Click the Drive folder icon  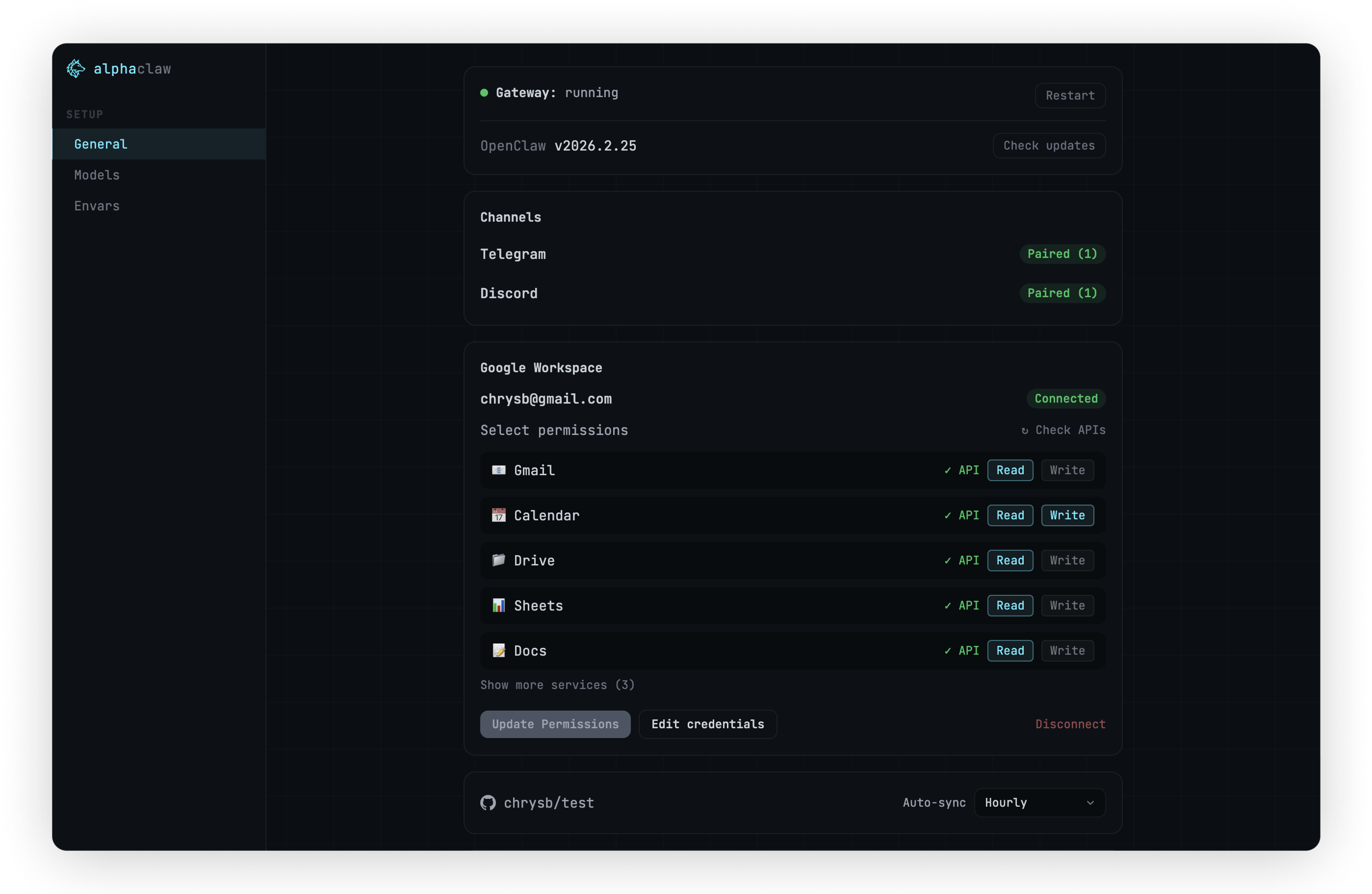(499, 560)
